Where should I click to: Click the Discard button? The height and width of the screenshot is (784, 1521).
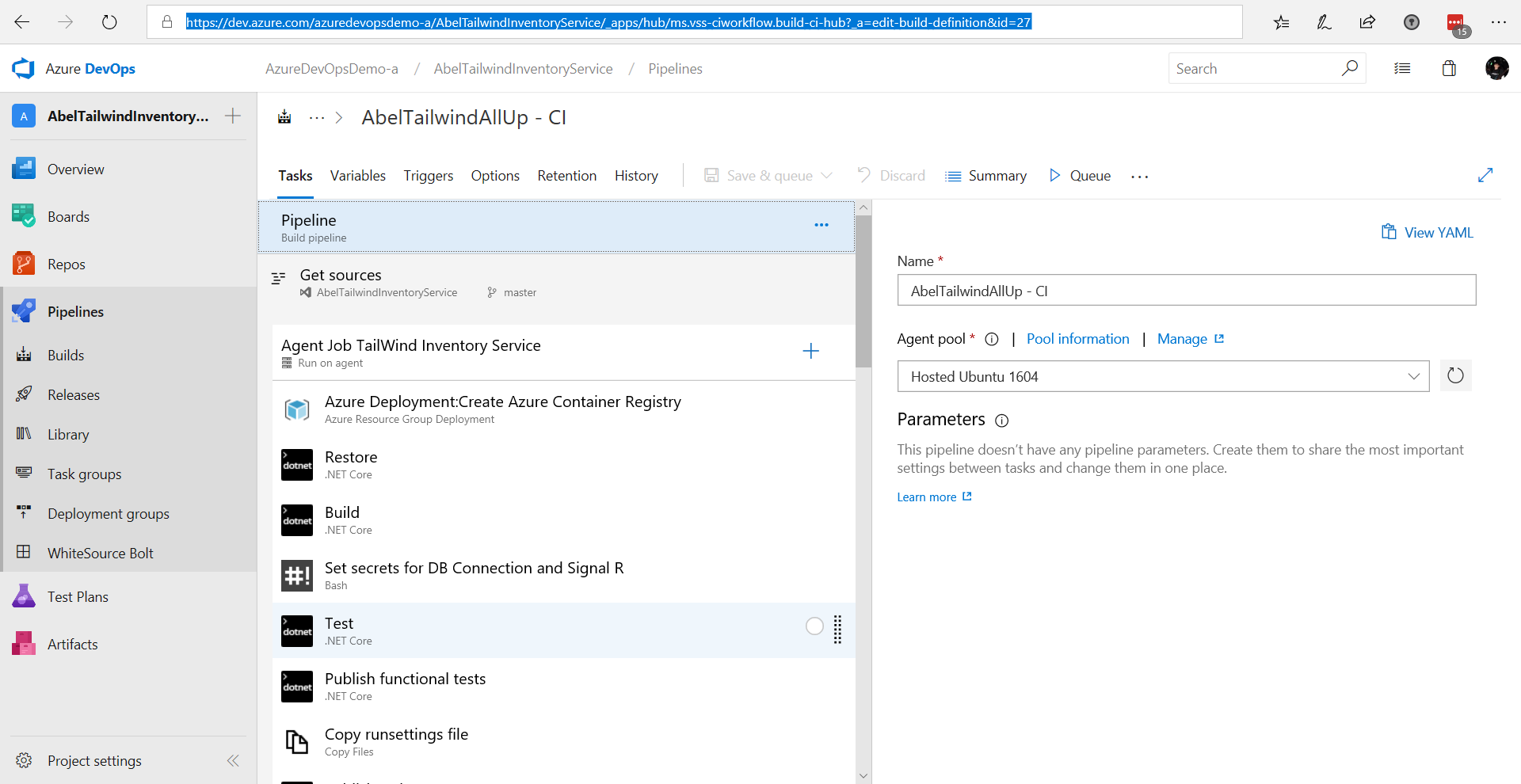(x=891, y=175)
